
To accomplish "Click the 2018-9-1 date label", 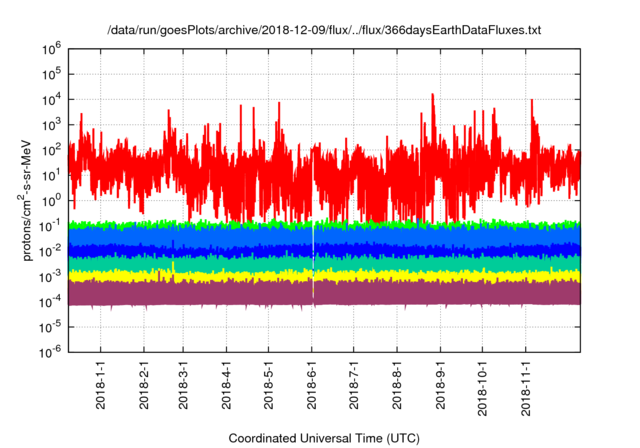I will coord(440,385).
